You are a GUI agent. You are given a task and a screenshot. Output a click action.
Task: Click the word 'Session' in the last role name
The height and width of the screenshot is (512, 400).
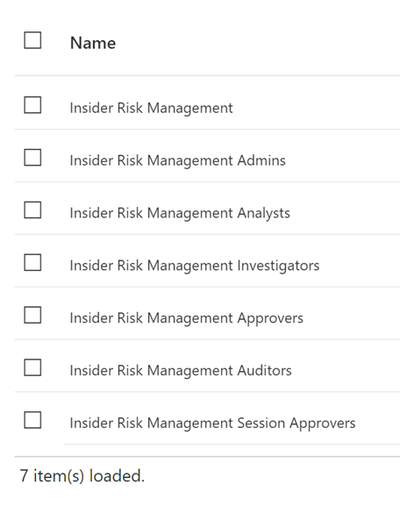[x=261, y=423]
